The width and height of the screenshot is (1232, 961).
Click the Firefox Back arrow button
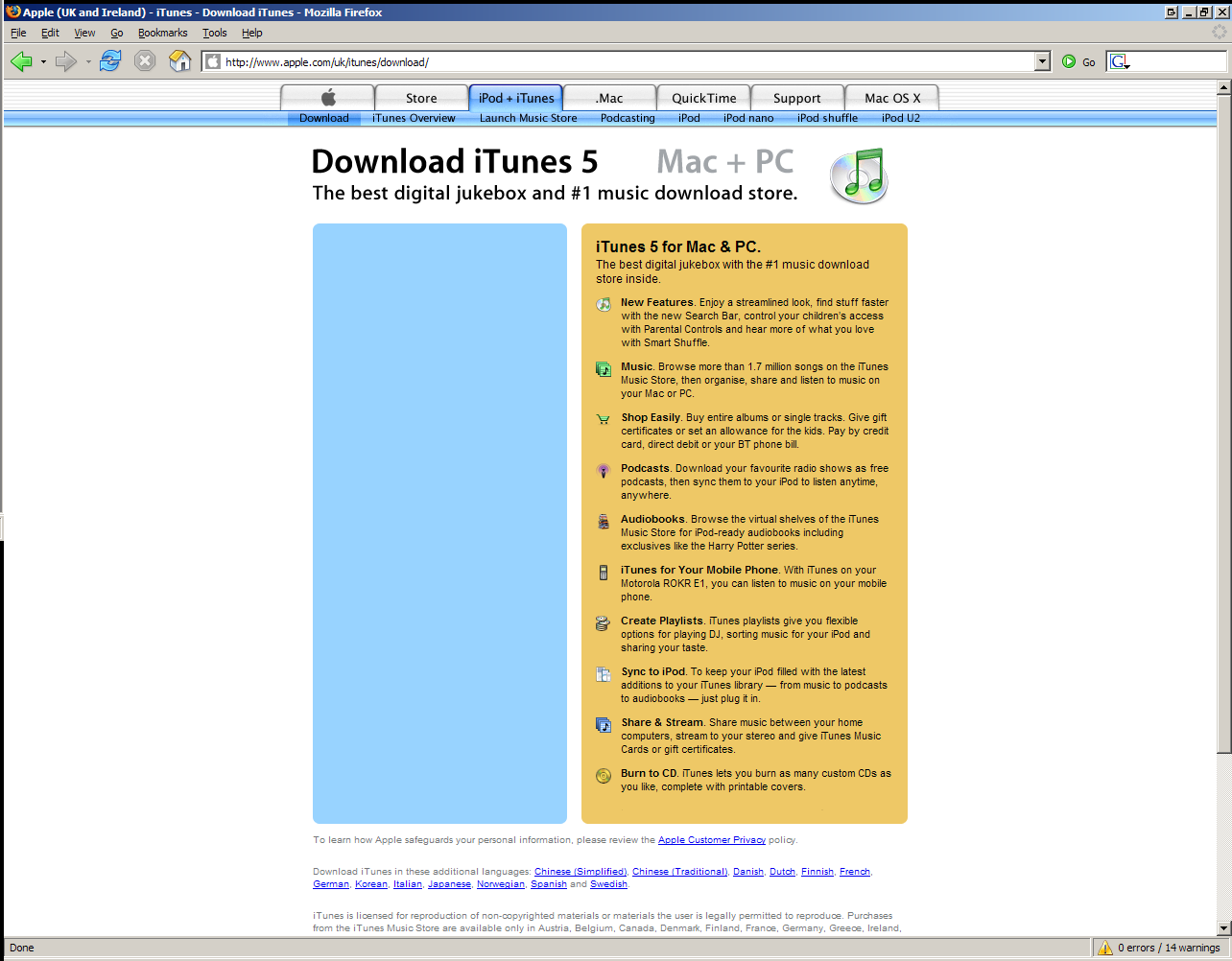21,61
